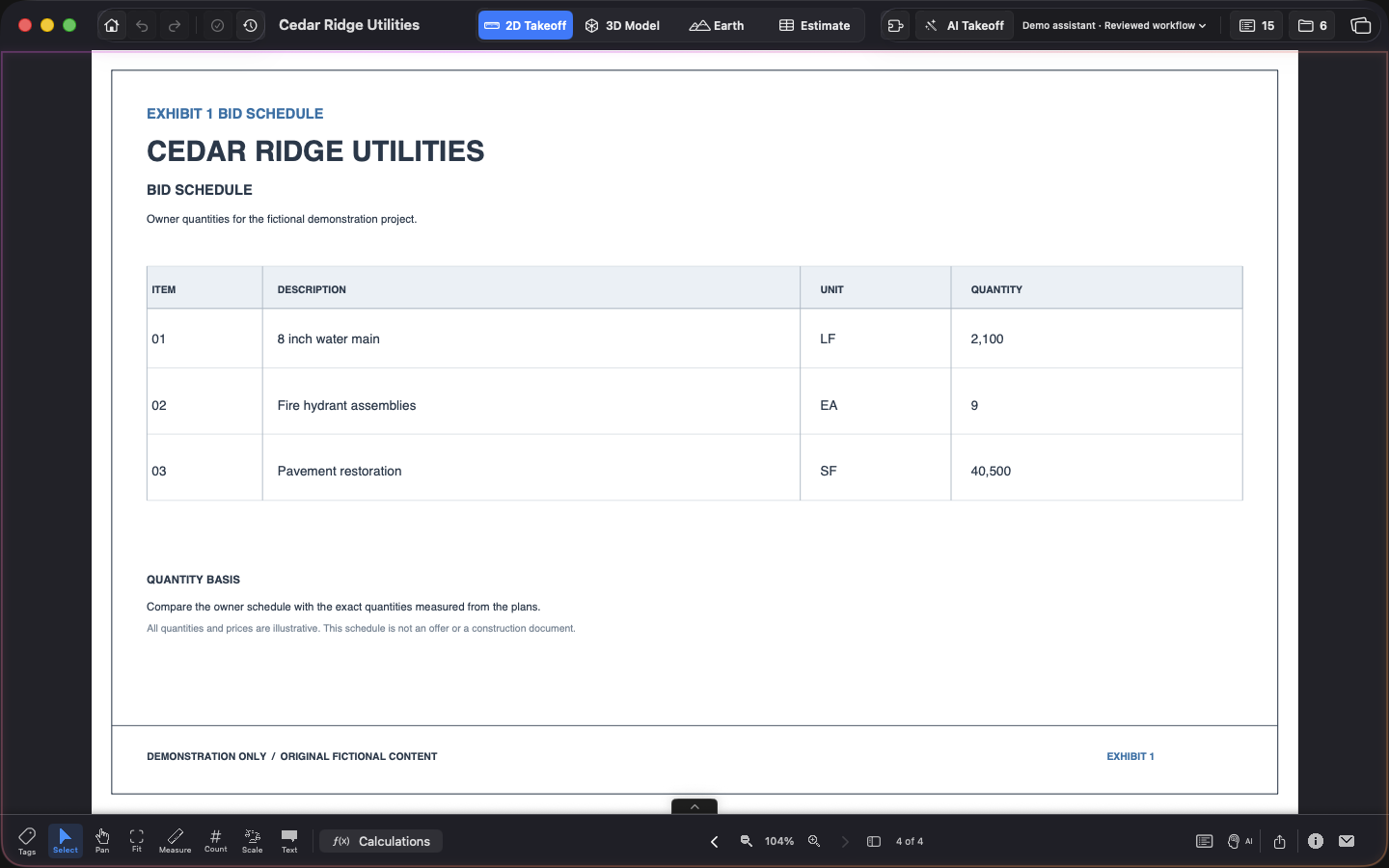
Task: Pick the Count tool
Action: (216, 841)
